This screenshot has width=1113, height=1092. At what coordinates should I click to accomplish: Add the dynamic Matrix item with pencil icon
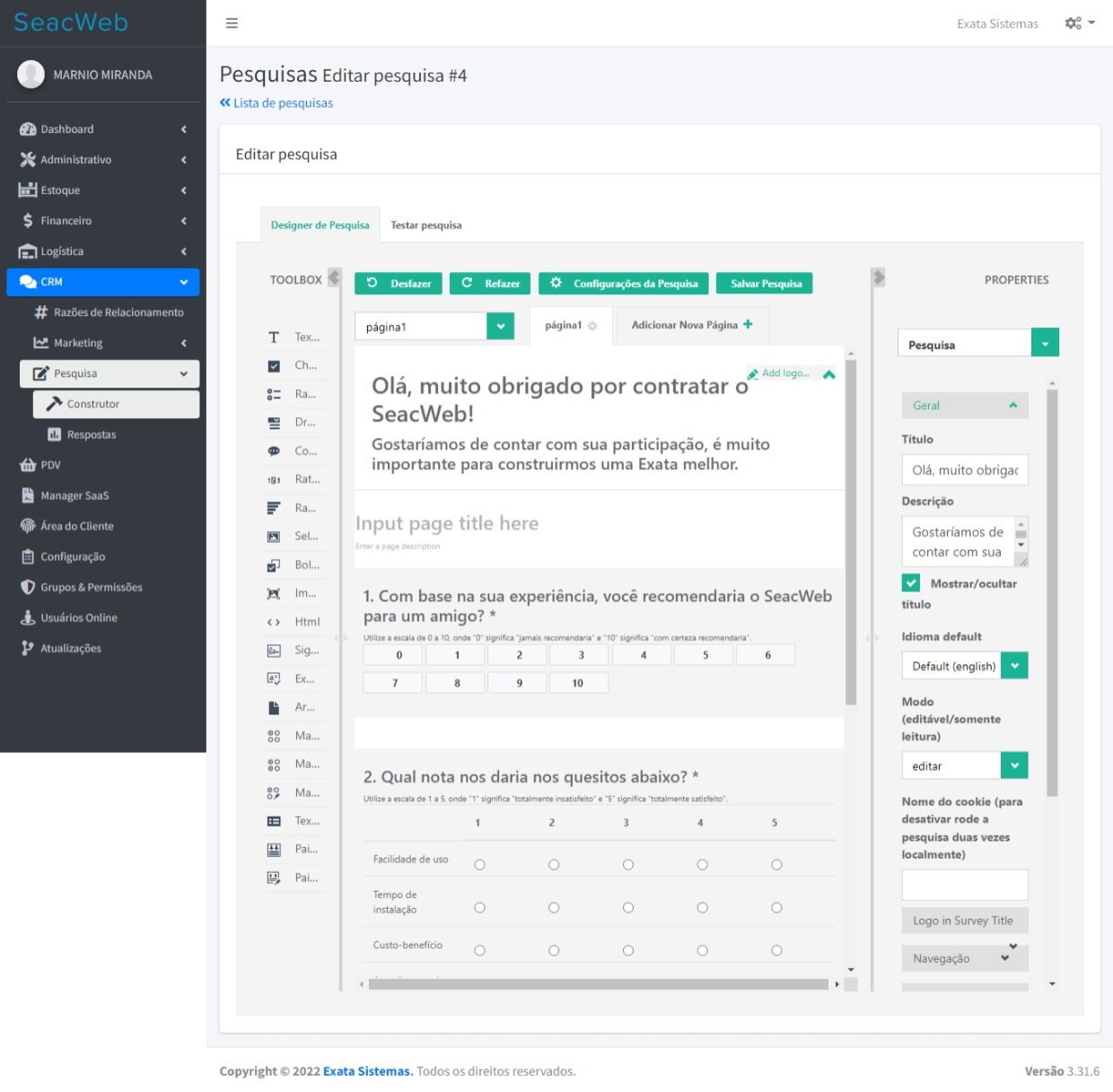click(x=294, y=792)
